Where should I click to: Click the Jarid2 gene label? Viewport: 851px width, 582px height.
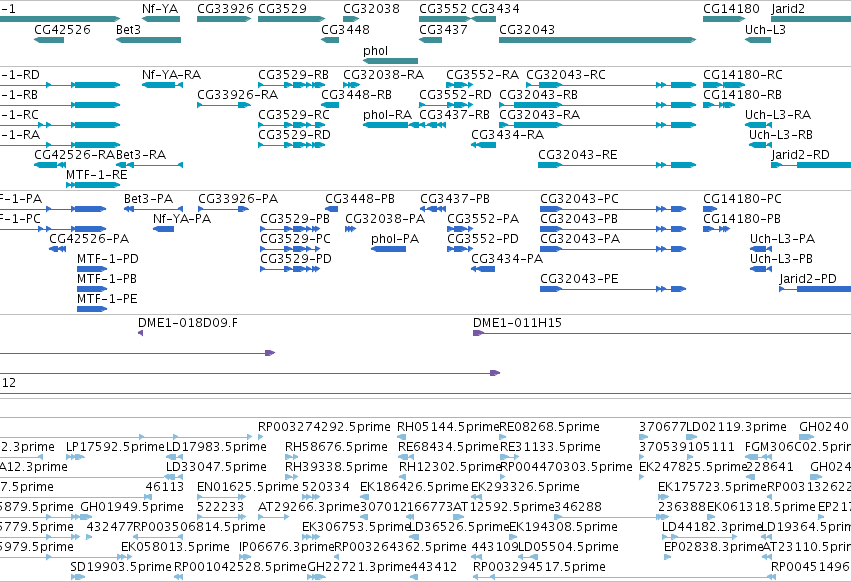point(788,9)
